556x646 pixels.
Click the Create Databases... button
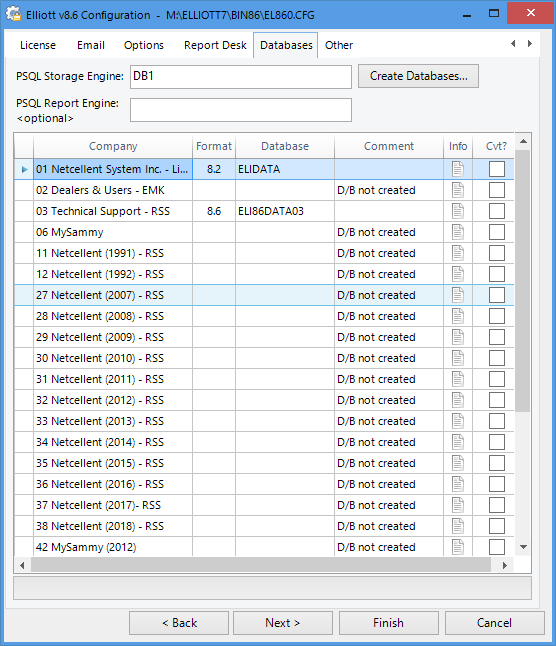pos(418,76)
